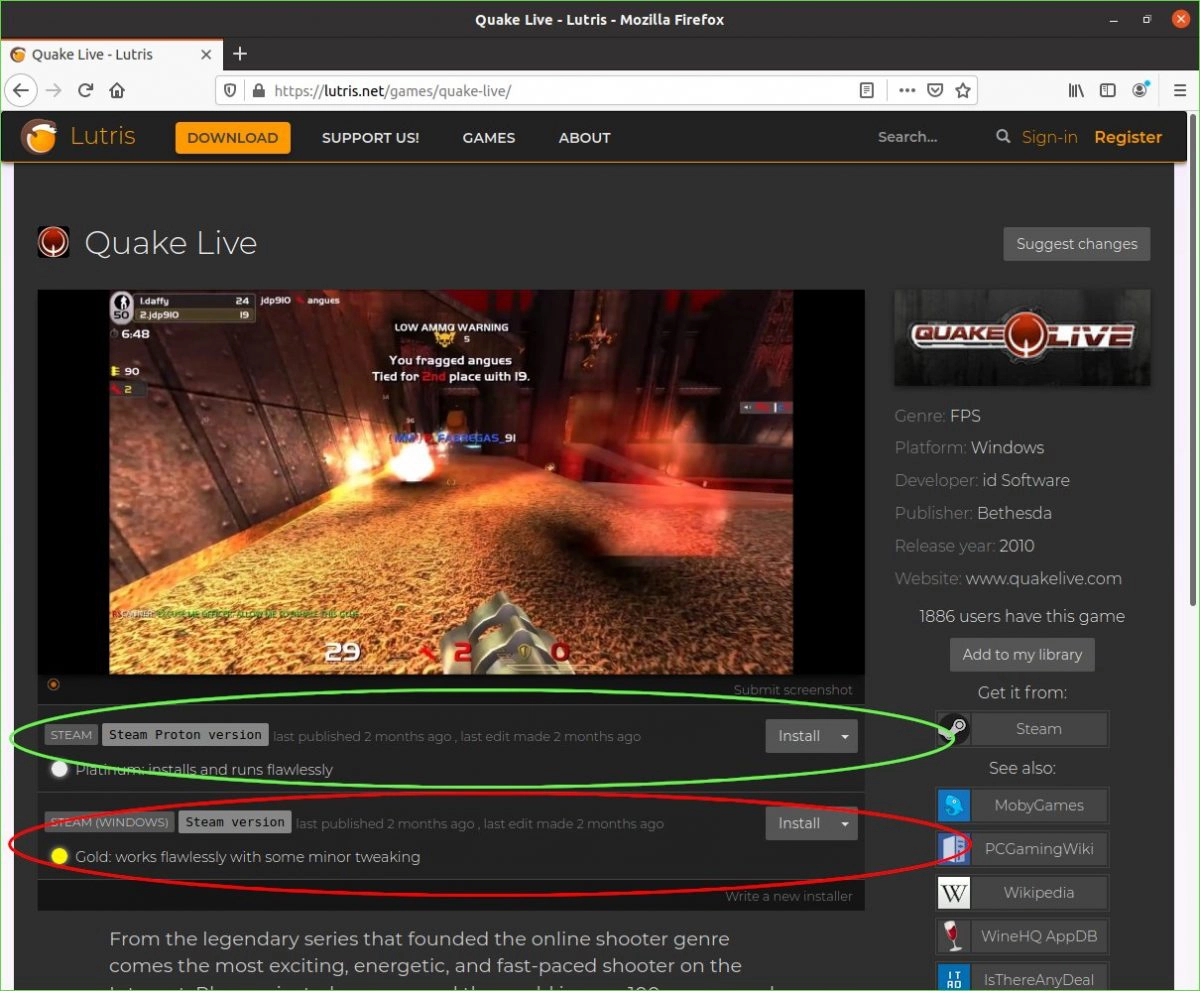Click the Register link
This screenshot has height=991, width=1200.
(x=1128, y=137)
